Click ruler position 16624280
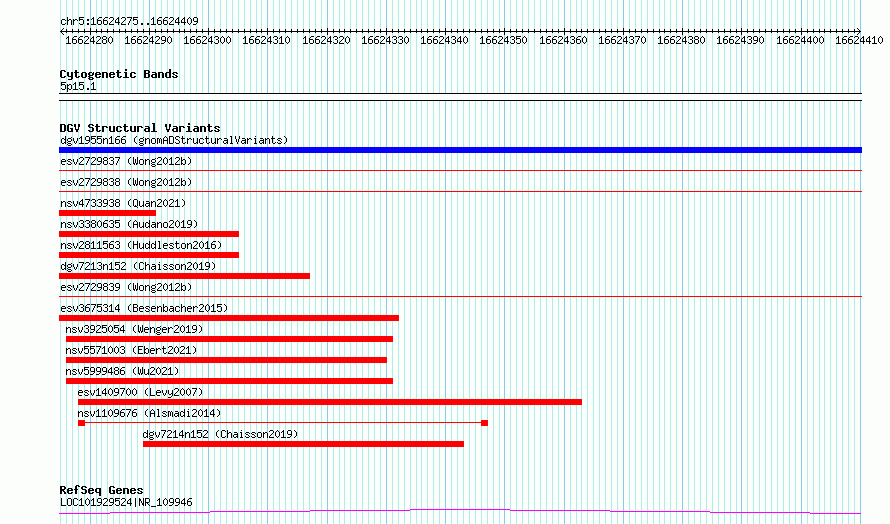The image size is (890, 524). (x=89, y=40)
